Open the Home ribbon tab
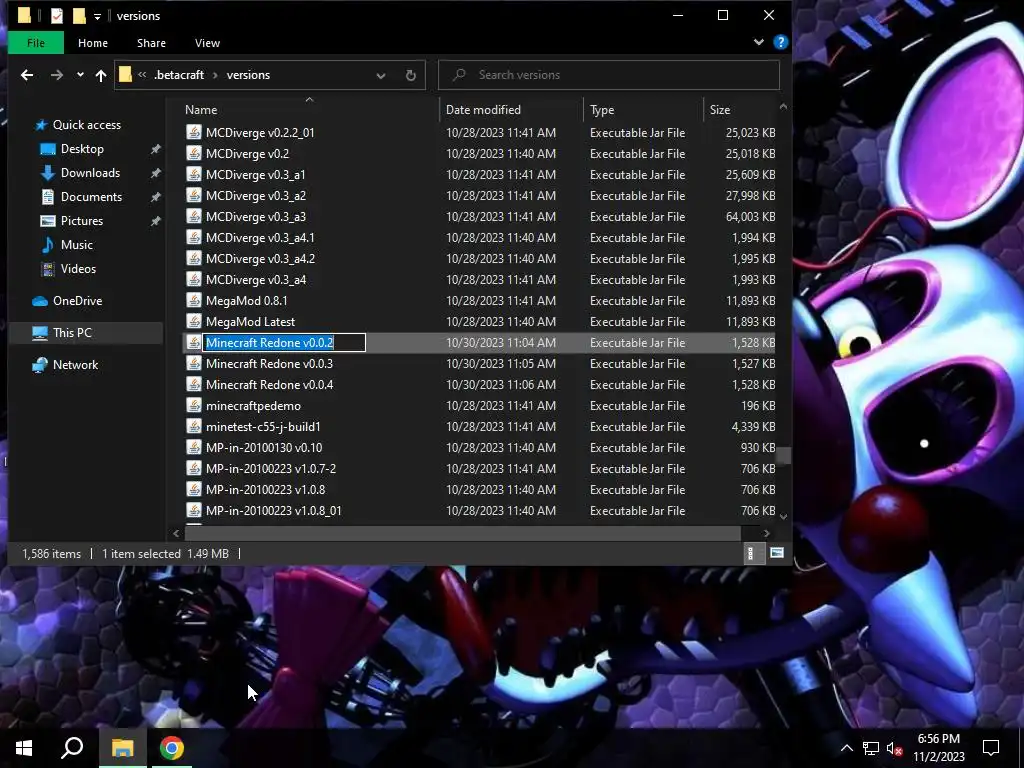1024x768 pixels. pyautogui.click(x=93, y=43)
